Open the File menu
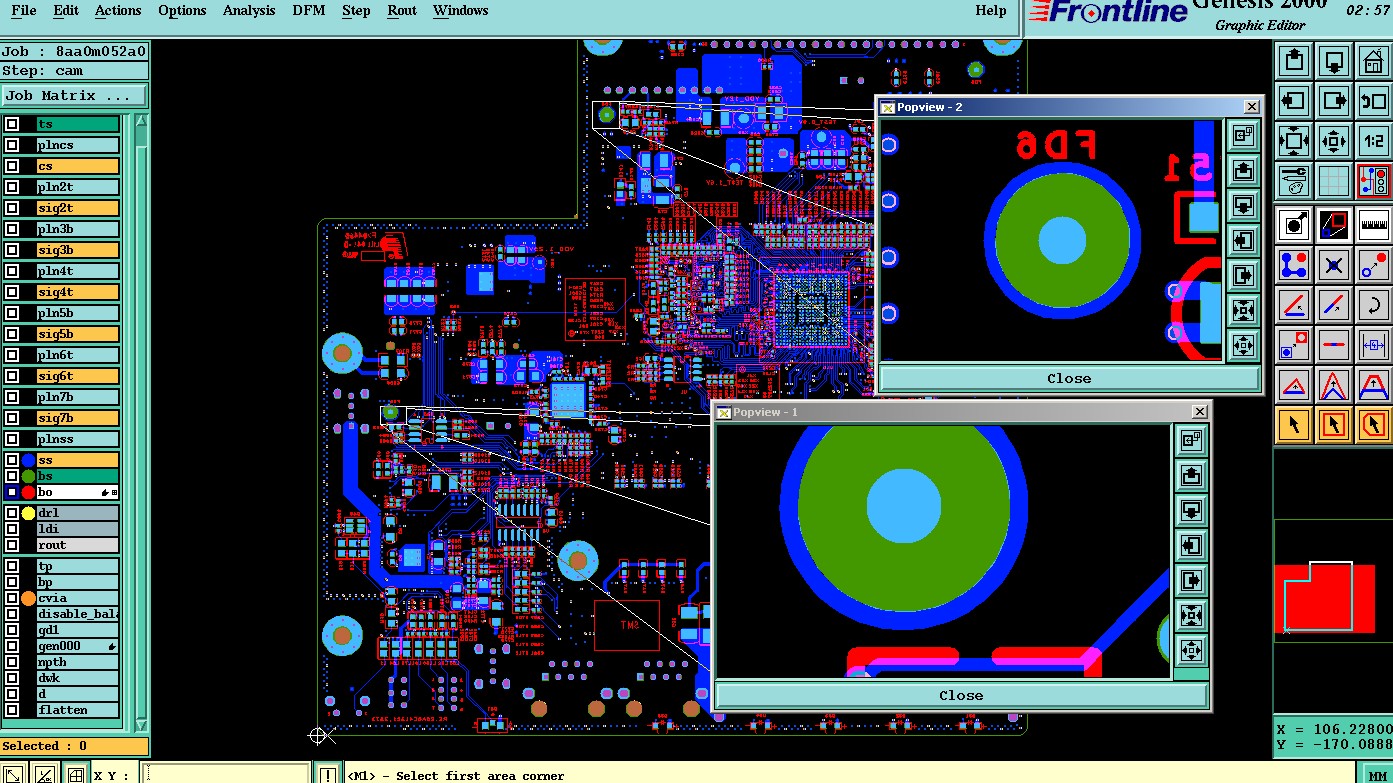This screenshot has height=783, width=1393. 24,11
